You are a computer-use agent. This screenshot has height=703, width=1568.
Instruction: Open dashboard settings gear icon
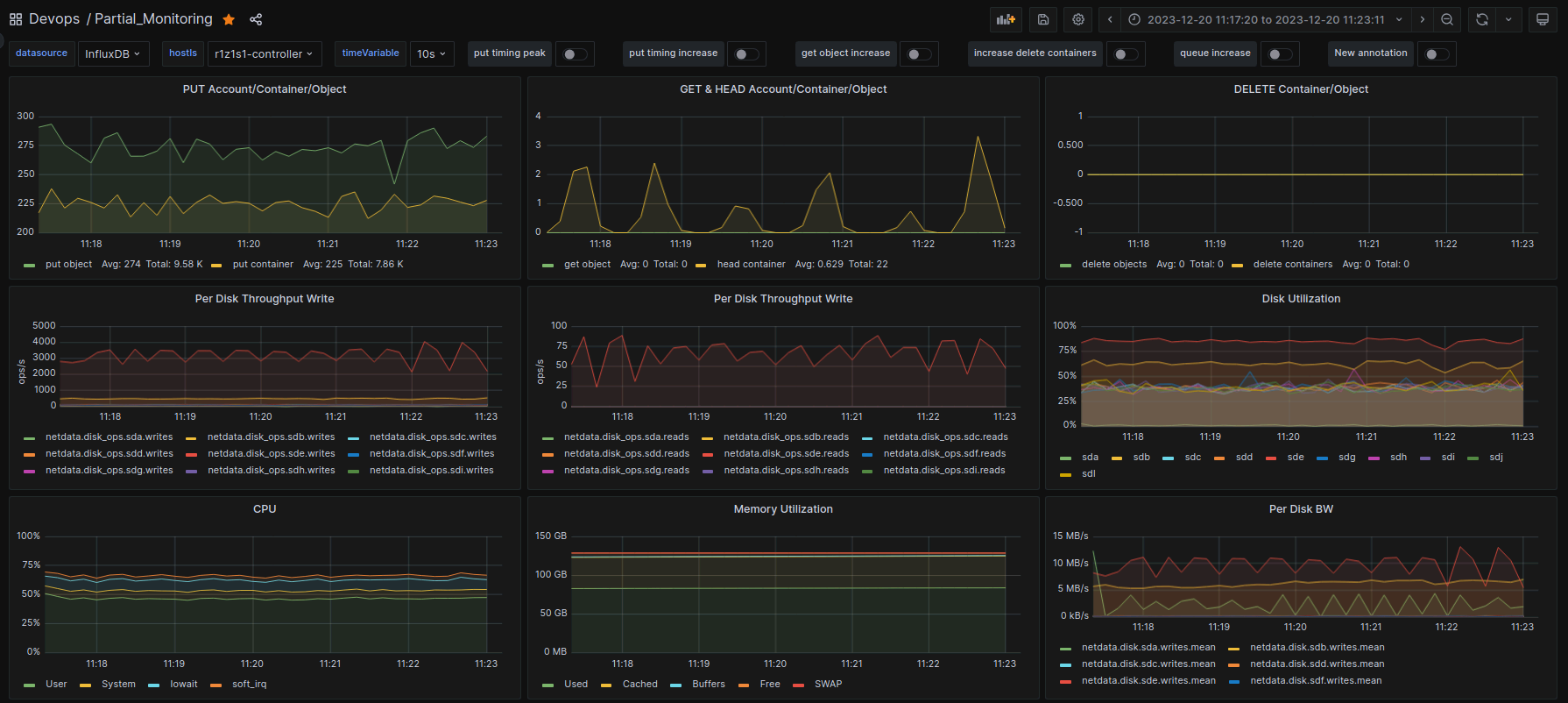tap(1078, 19)
